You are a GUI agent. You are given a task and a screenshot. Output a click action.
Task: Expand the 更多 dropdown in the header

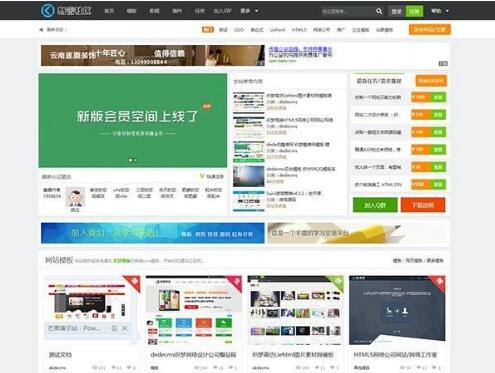pyautogui.click(x=249, y=11)
